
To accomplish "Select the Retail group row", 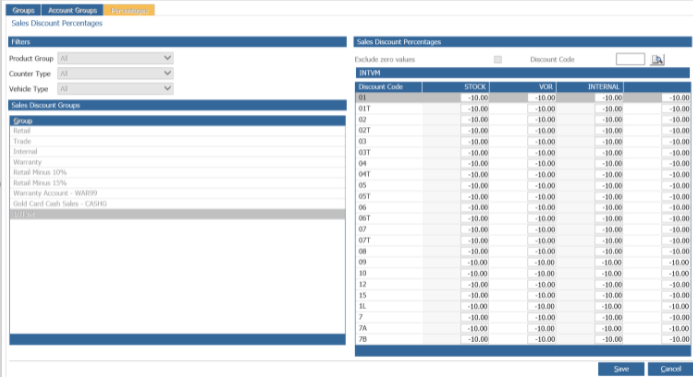I will coord(177,131).
